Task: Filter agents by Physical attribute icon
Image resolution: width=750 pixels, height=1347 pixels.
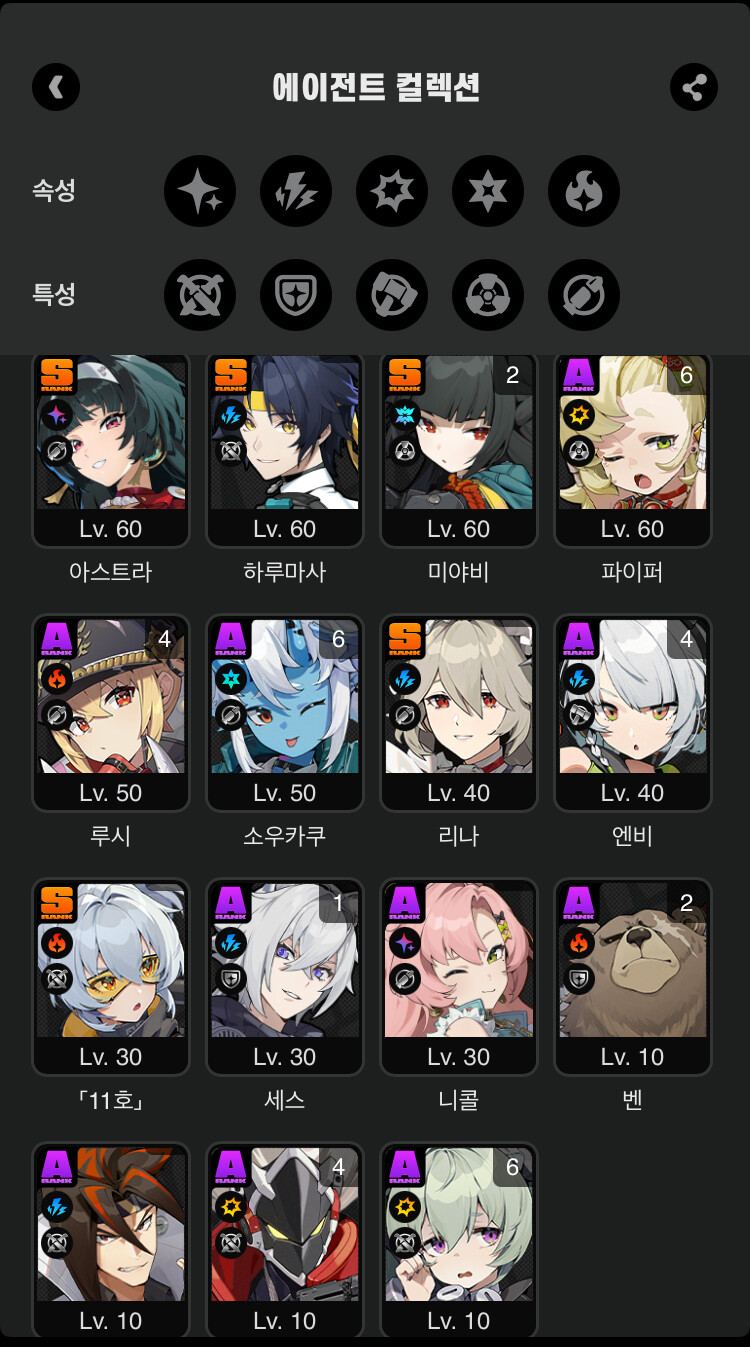Action: click(x=392, y=191)
